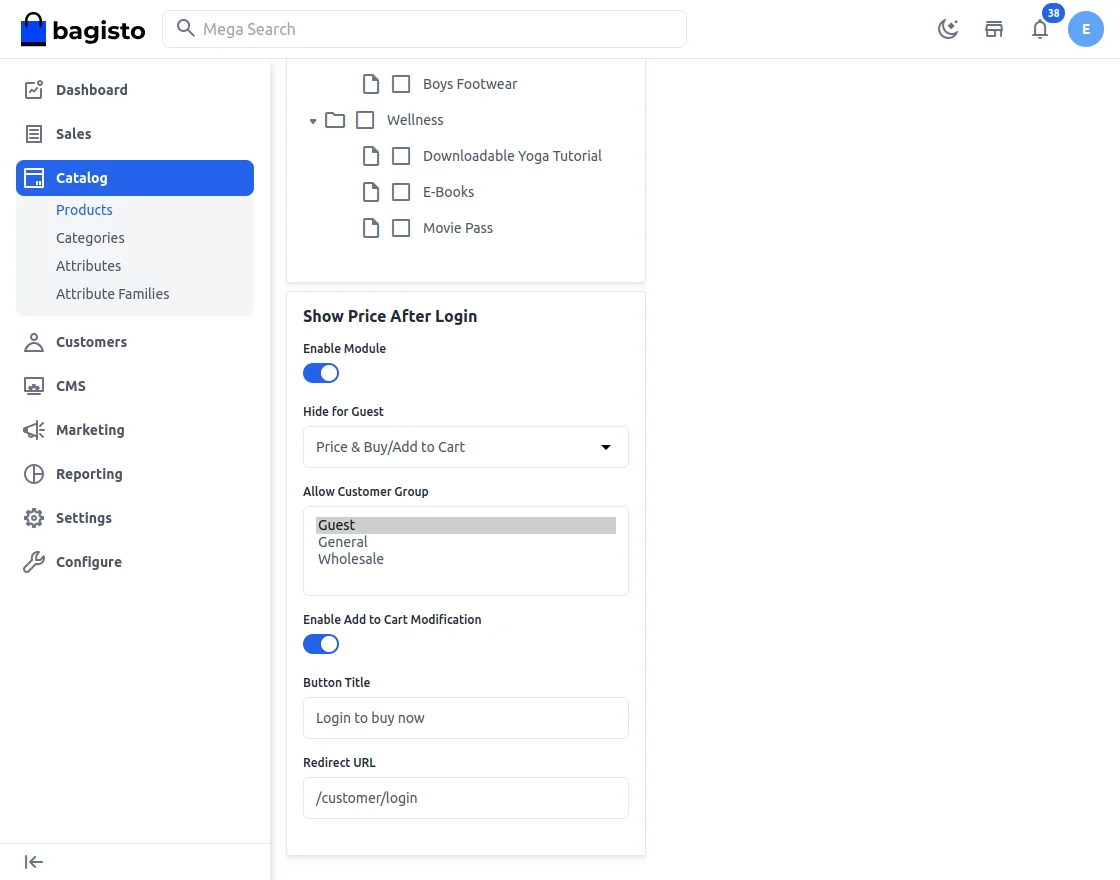Disable the Enable Module toggle
This screenshot has height=880, width=1120.
tap(320, 372)
